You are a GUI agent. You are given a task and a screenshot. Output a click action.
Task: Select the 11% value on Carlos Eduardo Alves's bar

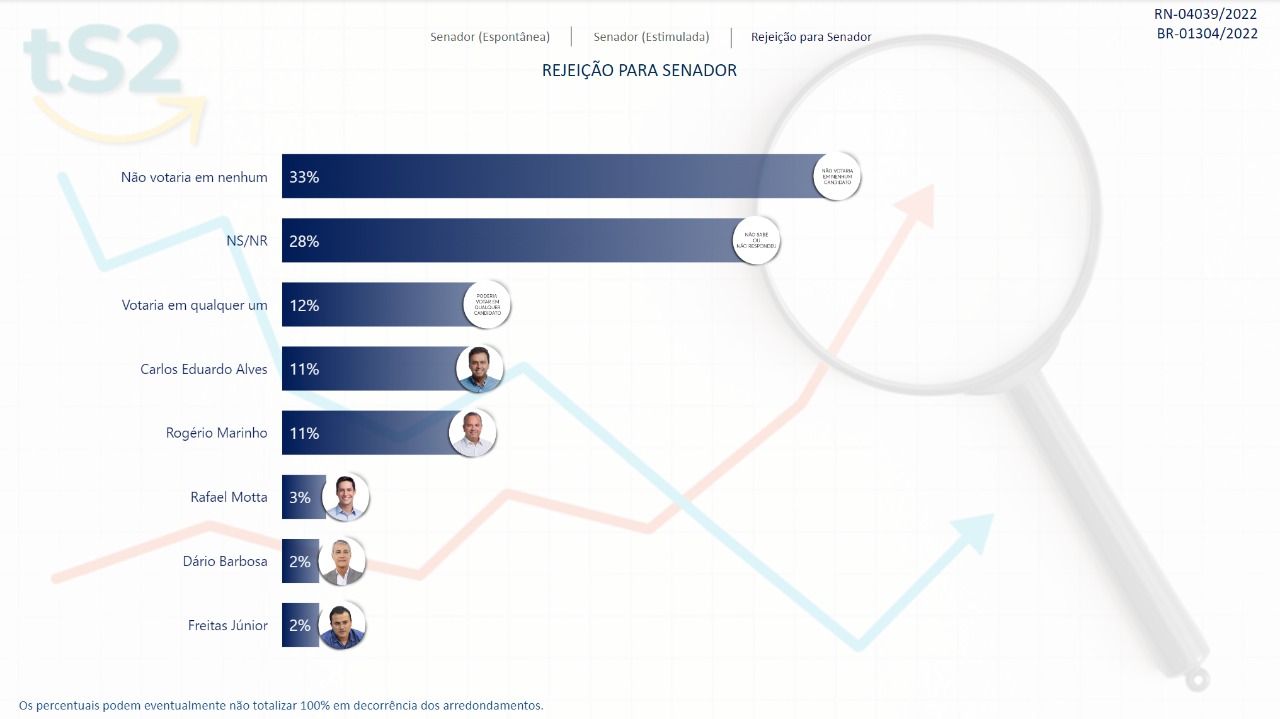click(x=304, y=369)
